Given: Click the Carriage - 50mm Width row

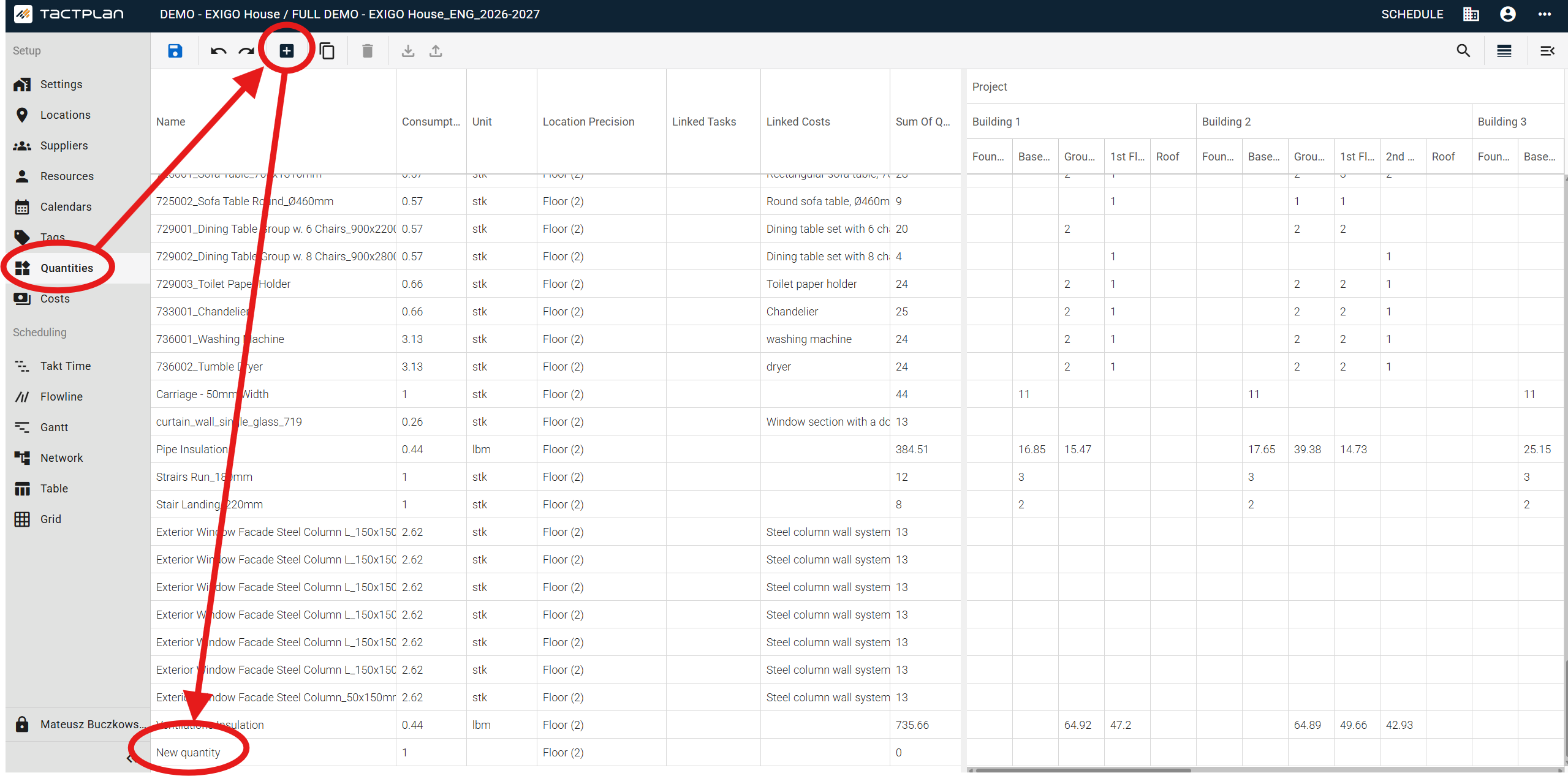Looking at the screenshot, I should tap(273, 394).
